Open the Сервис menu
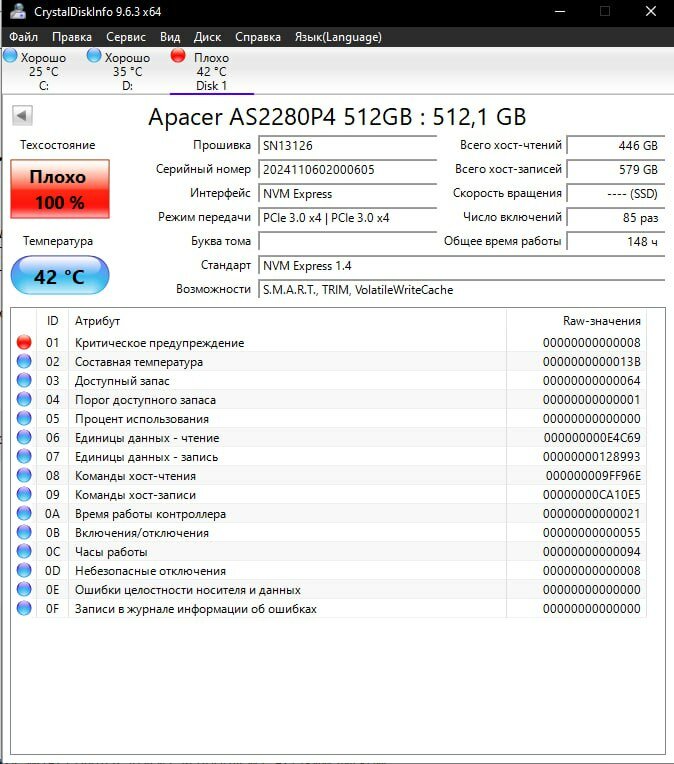The image size is (674, 764). pyautogui.click(x=126, y=37)
